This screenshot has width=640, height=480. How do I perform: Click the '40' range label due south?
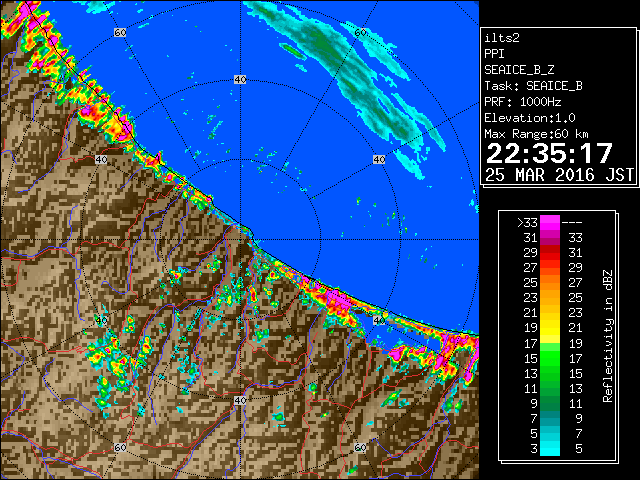[240, 400]
